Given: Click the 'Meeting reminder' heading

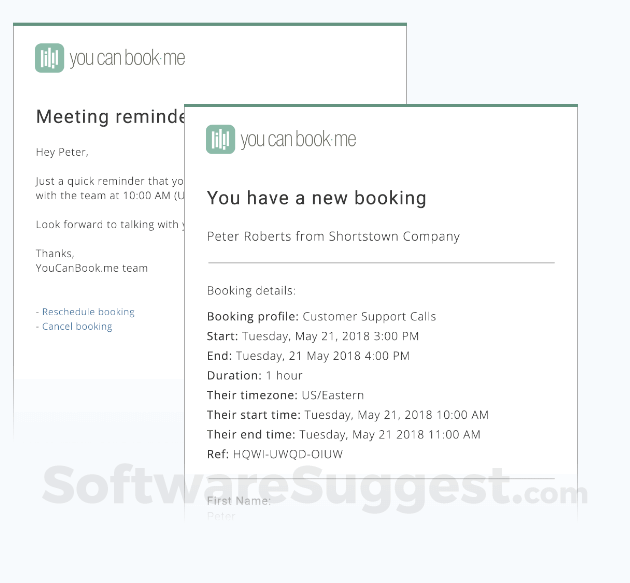Looking at the screenshot, I should pyautogui.click(x=110, y=117).
